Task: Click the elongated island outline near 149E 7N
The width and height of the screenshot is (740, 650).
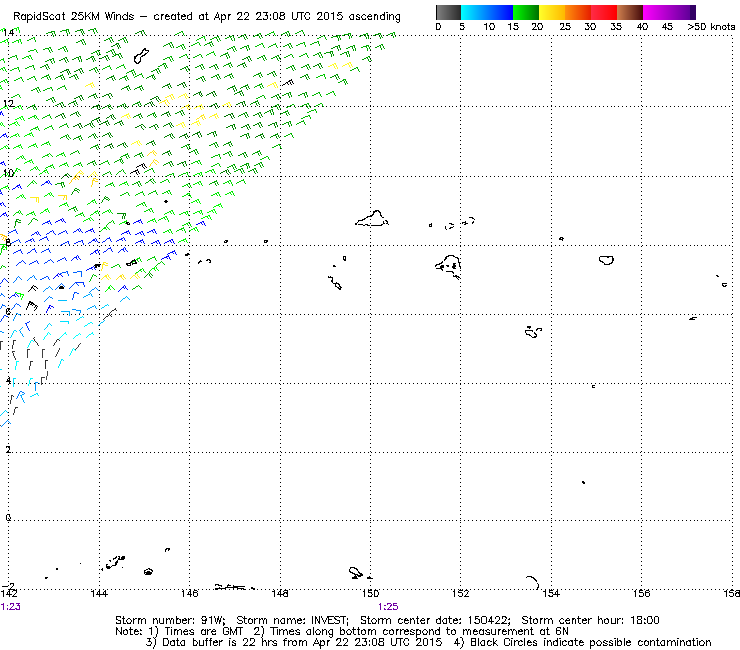Action: (335, 282)
